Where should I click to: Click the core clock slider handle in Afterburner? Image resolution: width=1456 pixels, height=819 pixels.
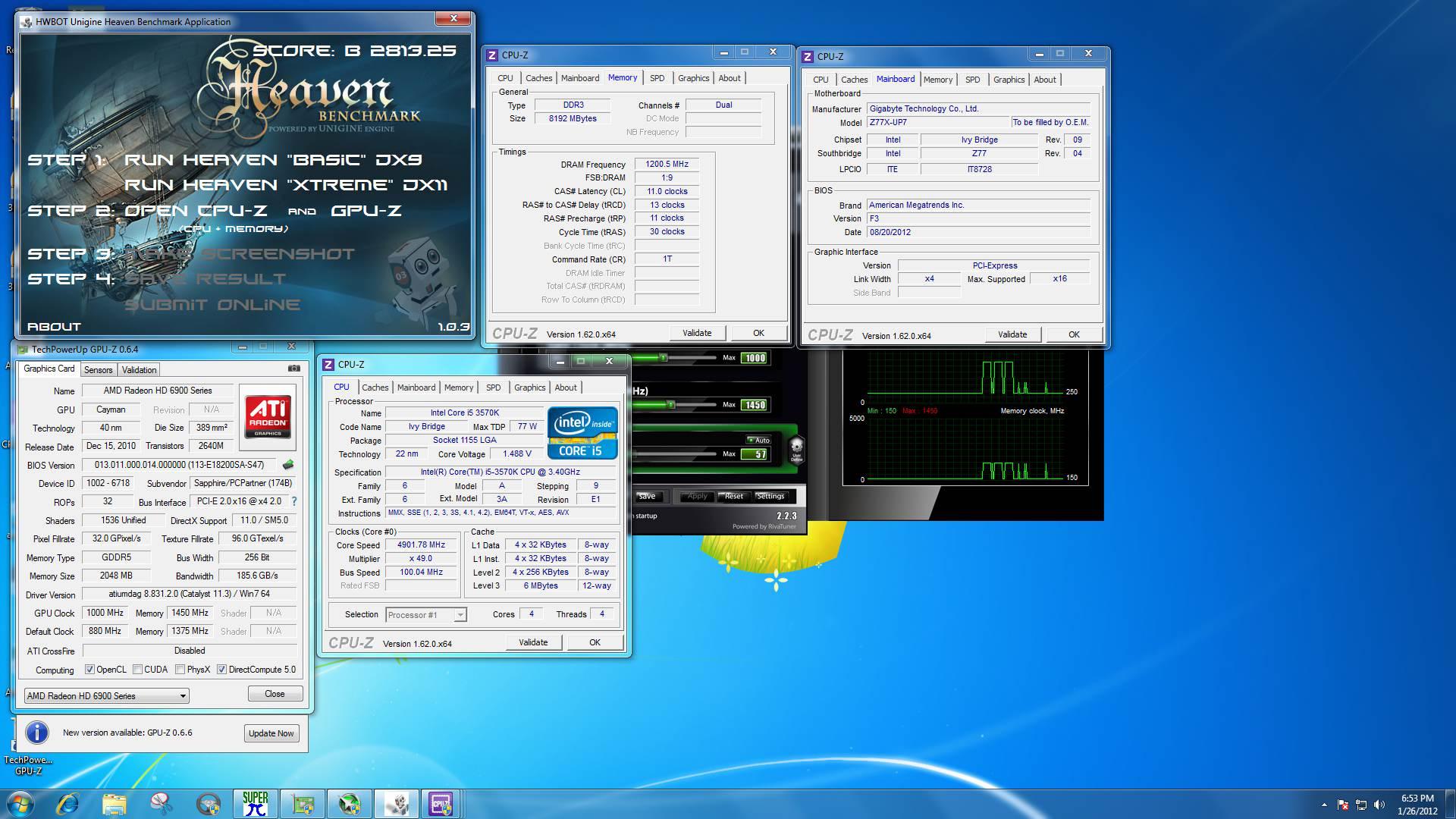664,357
